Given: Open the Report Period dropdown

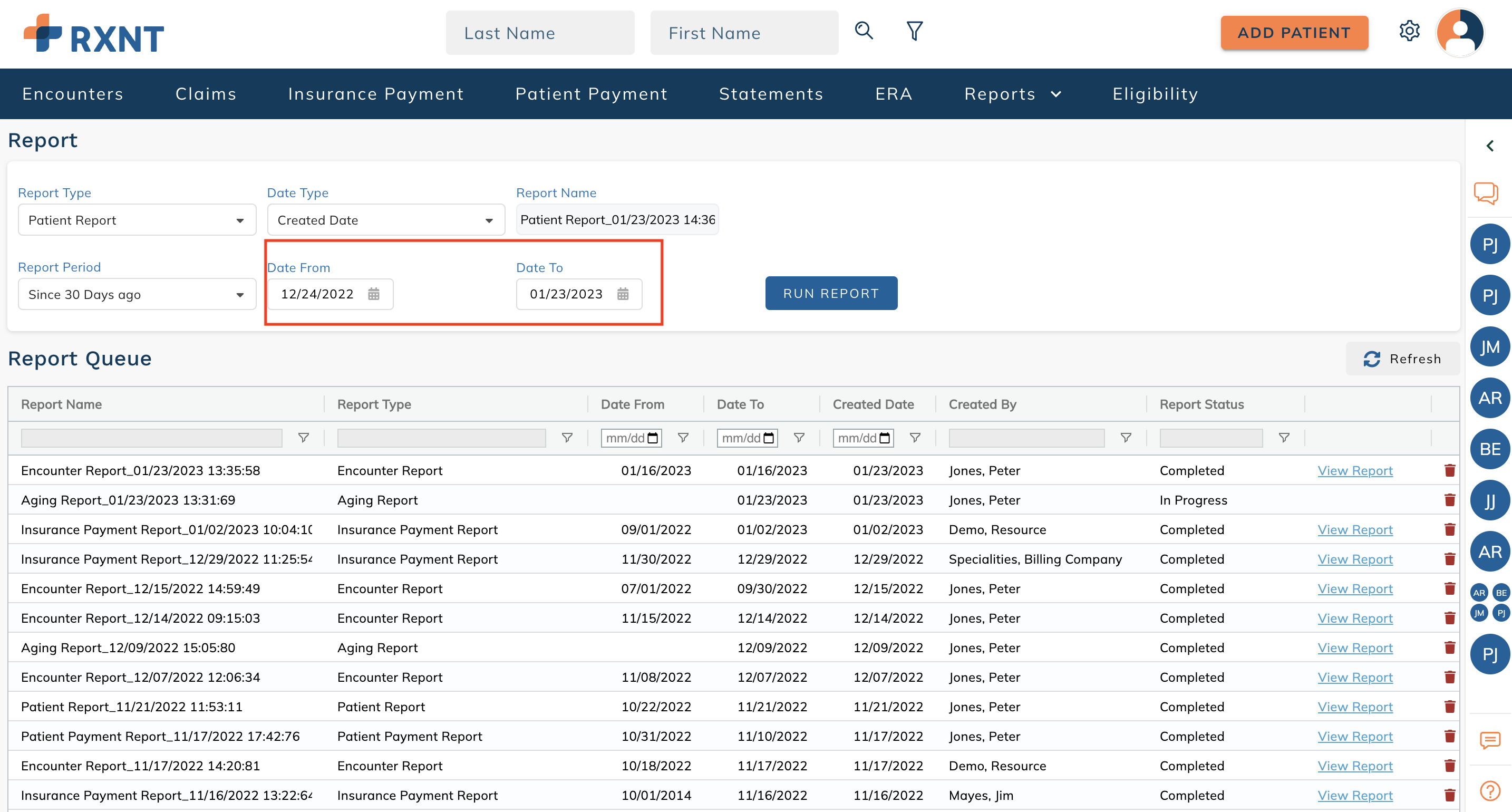Looking at the screenshot, I should (x=137, y=294).
